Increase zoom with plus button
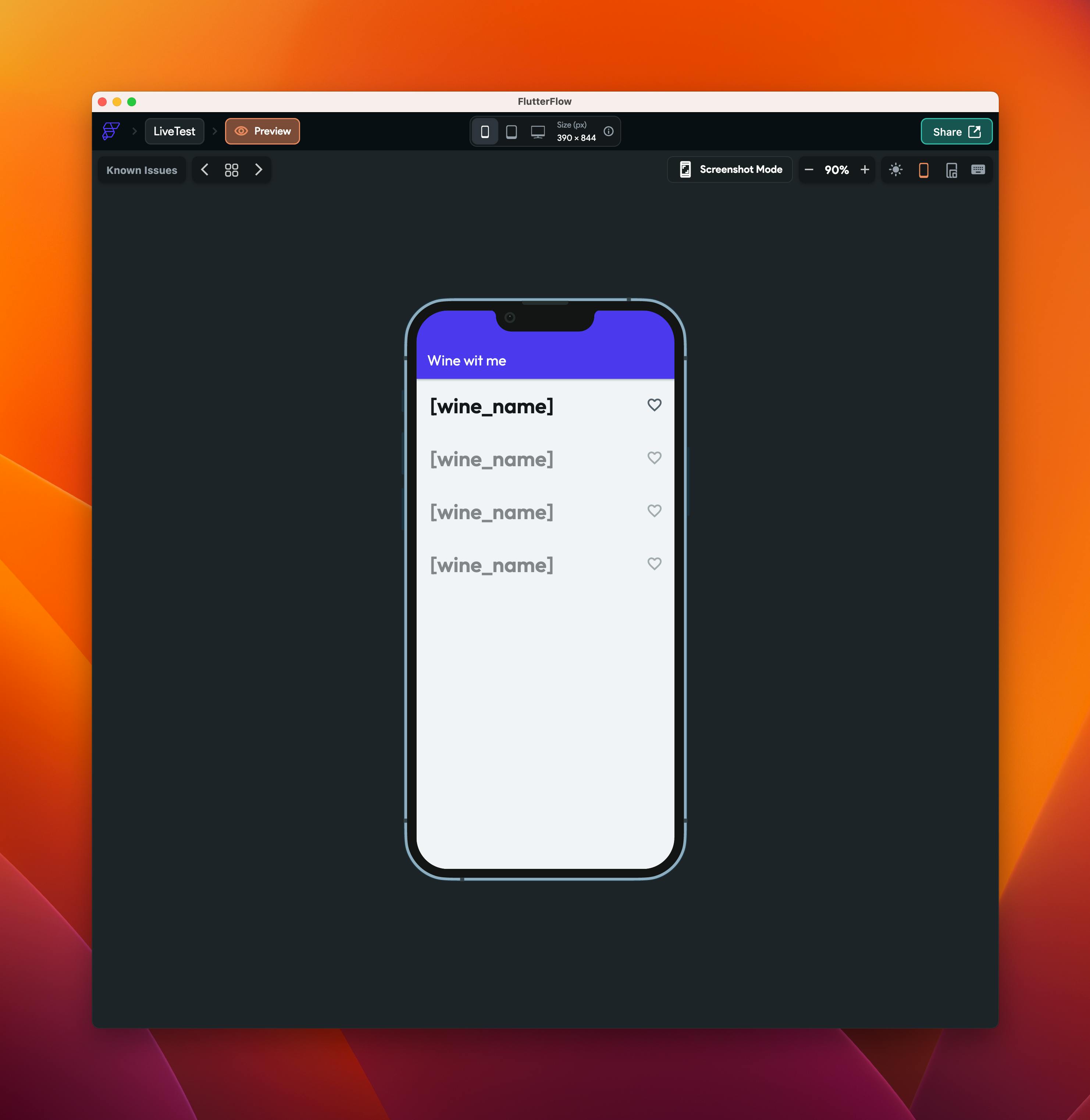 (865, 170)
